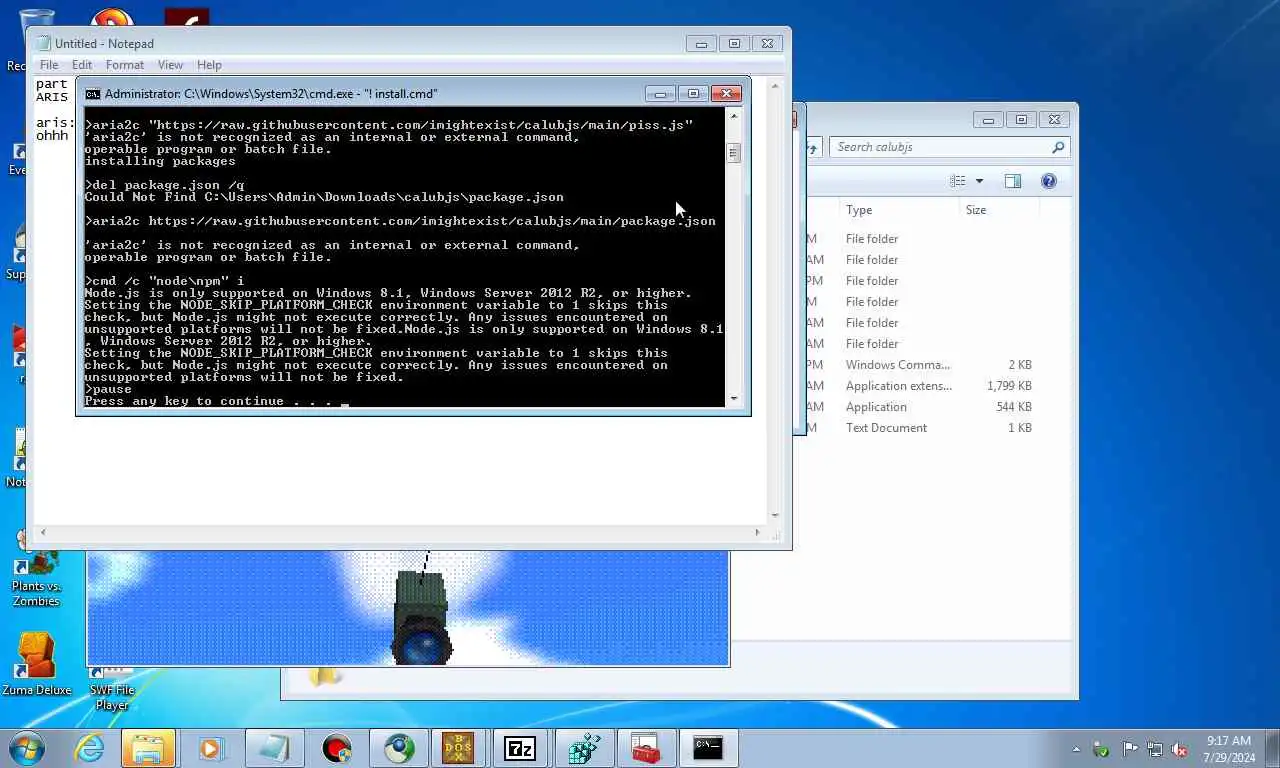Click the green-blue blocks taskbar icon
The width and height of the screenshot is (1280, 768).
coord(583,748)
